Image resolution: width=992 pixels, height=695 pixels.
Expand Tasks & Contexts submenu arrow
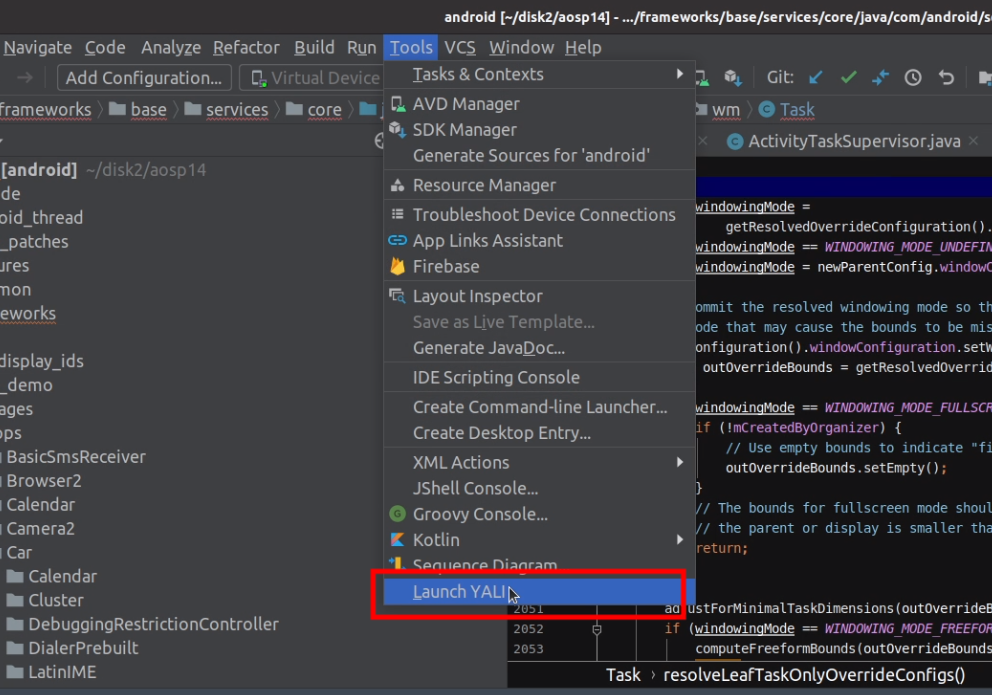(x=679, y=74)
